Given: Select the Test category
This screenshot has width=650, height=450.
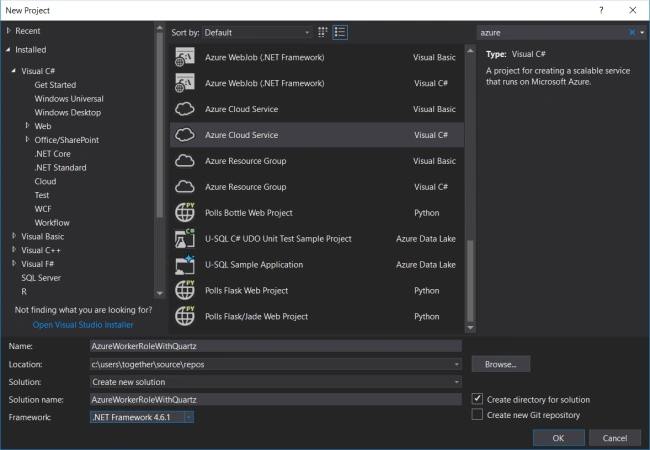Looking at the screenshot, I should pos(41,195).
